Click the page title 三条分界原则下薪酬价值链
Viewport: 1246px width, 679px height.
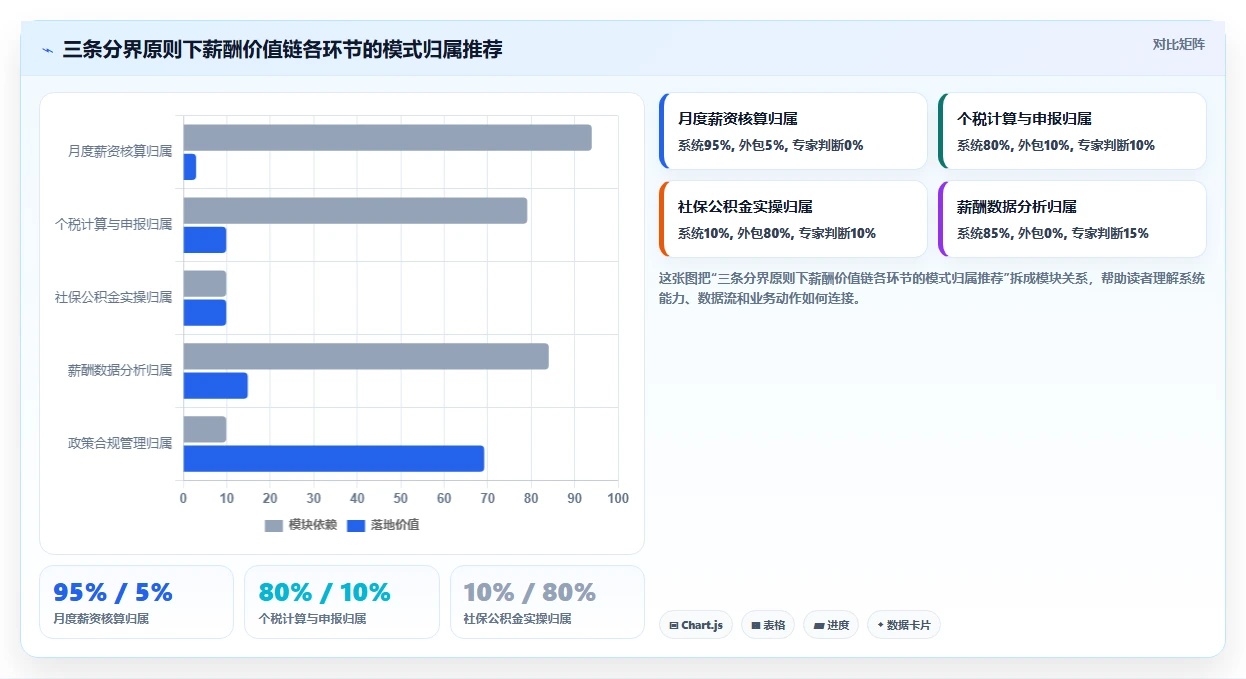click(282, 49)
